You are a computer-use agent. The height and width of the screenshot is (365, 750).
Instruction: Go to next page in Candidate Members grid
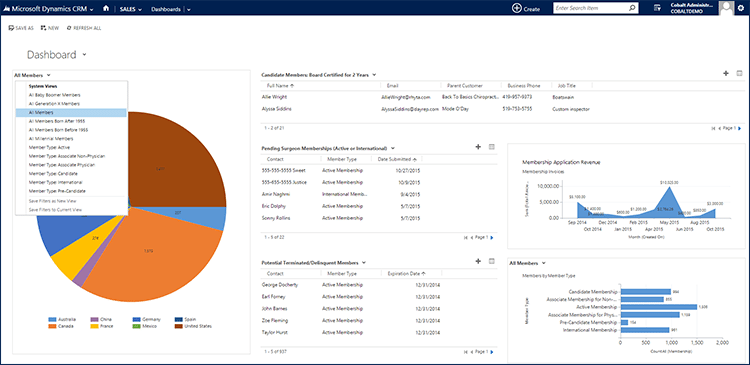click(740, 128)
